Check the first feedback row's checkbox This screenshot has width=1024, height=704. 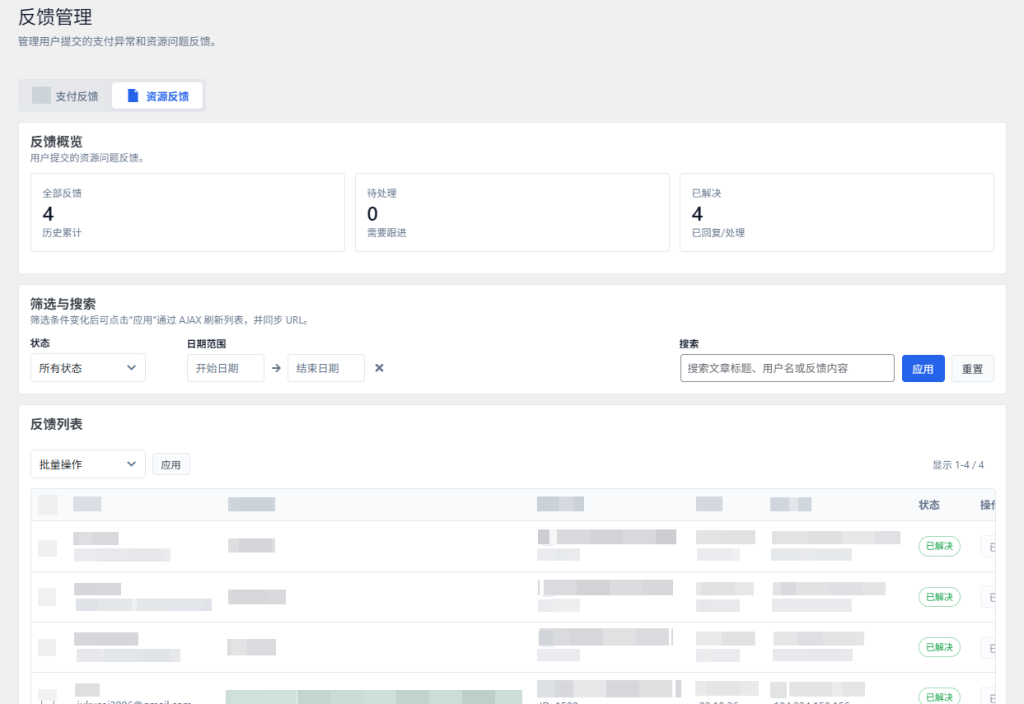(x=47, y=547)
